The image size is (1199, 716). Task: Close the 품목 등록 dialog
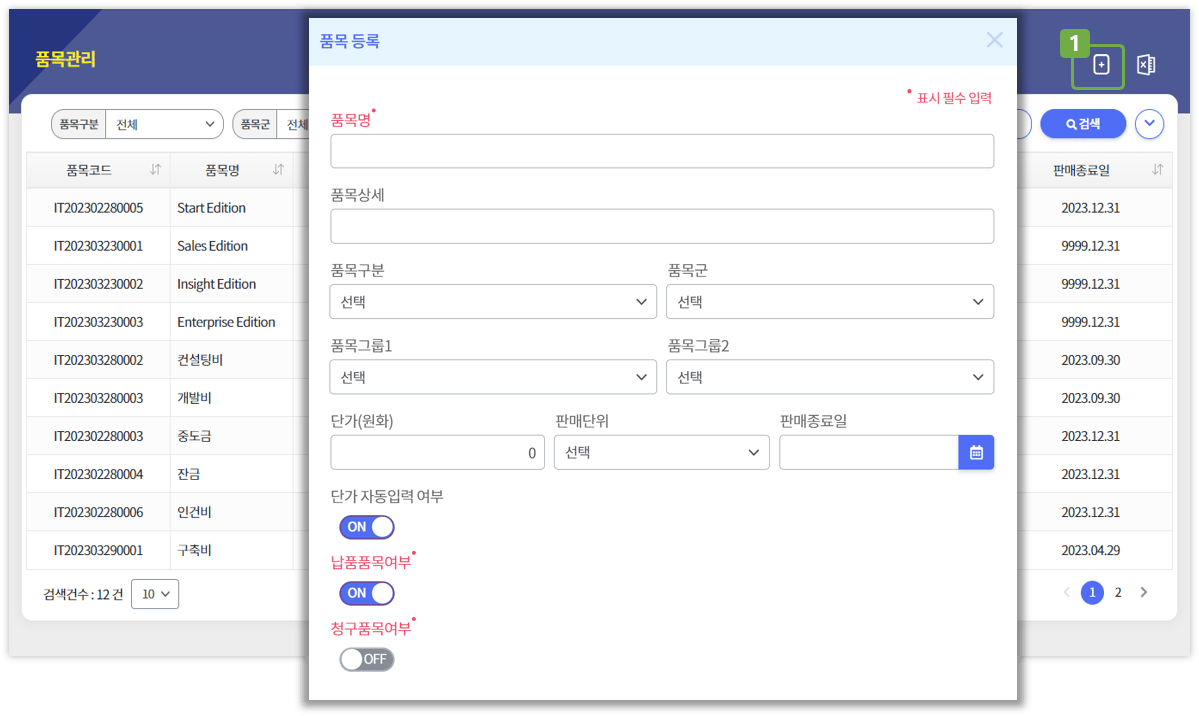pos(994,40)
